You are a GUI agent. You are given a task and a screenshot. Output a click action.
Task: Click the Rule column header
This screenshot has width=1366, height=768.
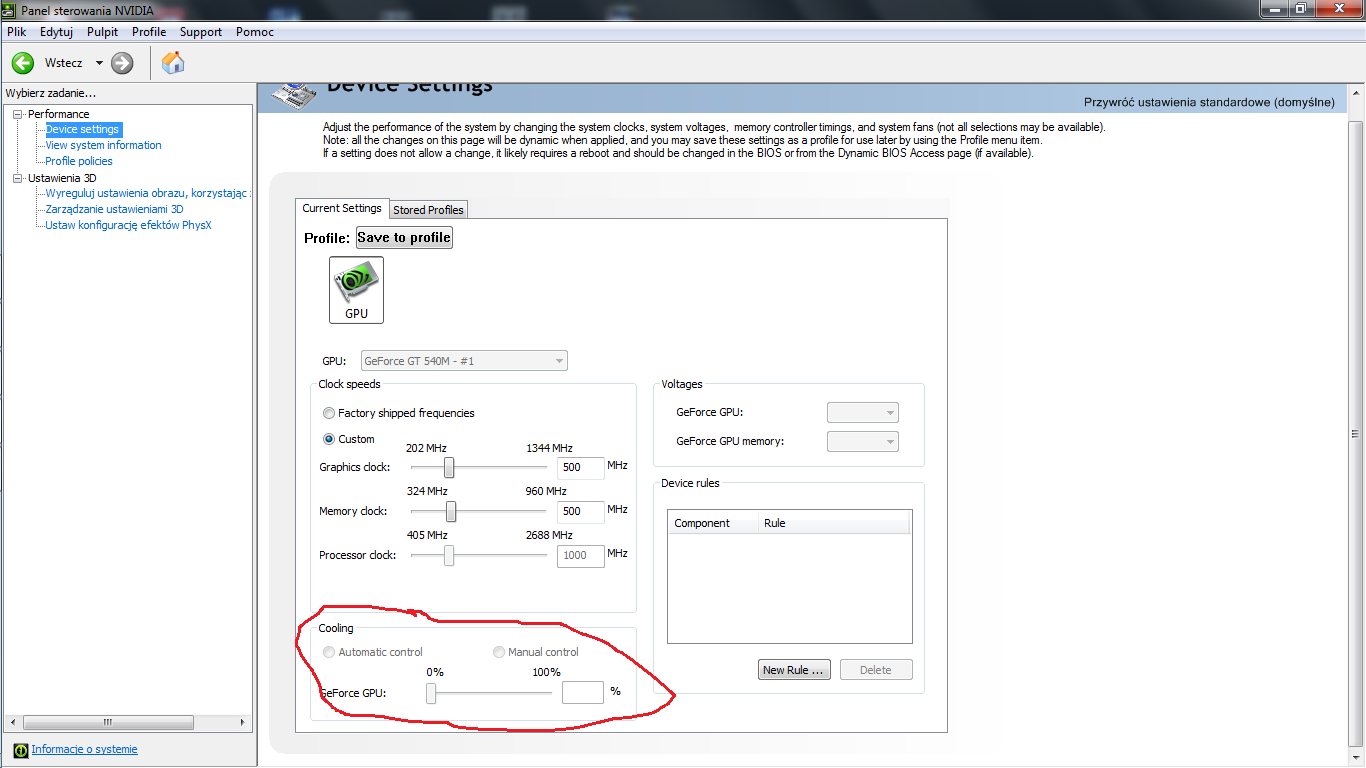coord(835,523)
